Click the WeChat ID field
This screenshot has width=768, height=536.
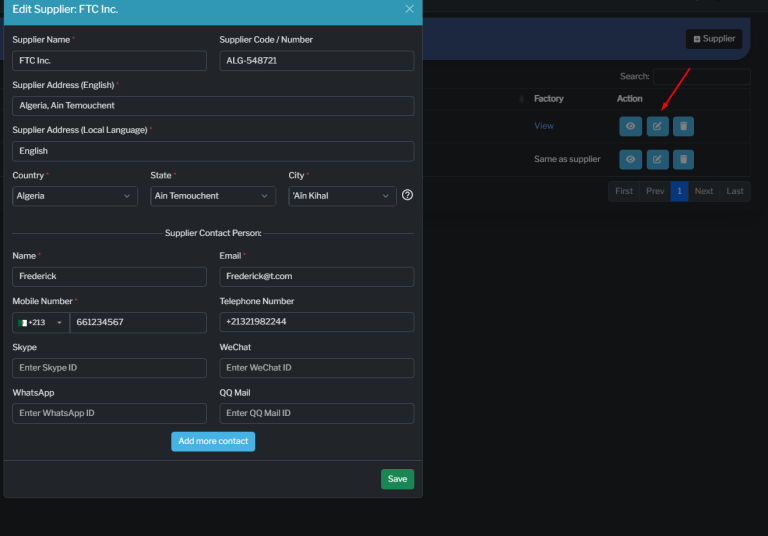click(x=317, y=368)
